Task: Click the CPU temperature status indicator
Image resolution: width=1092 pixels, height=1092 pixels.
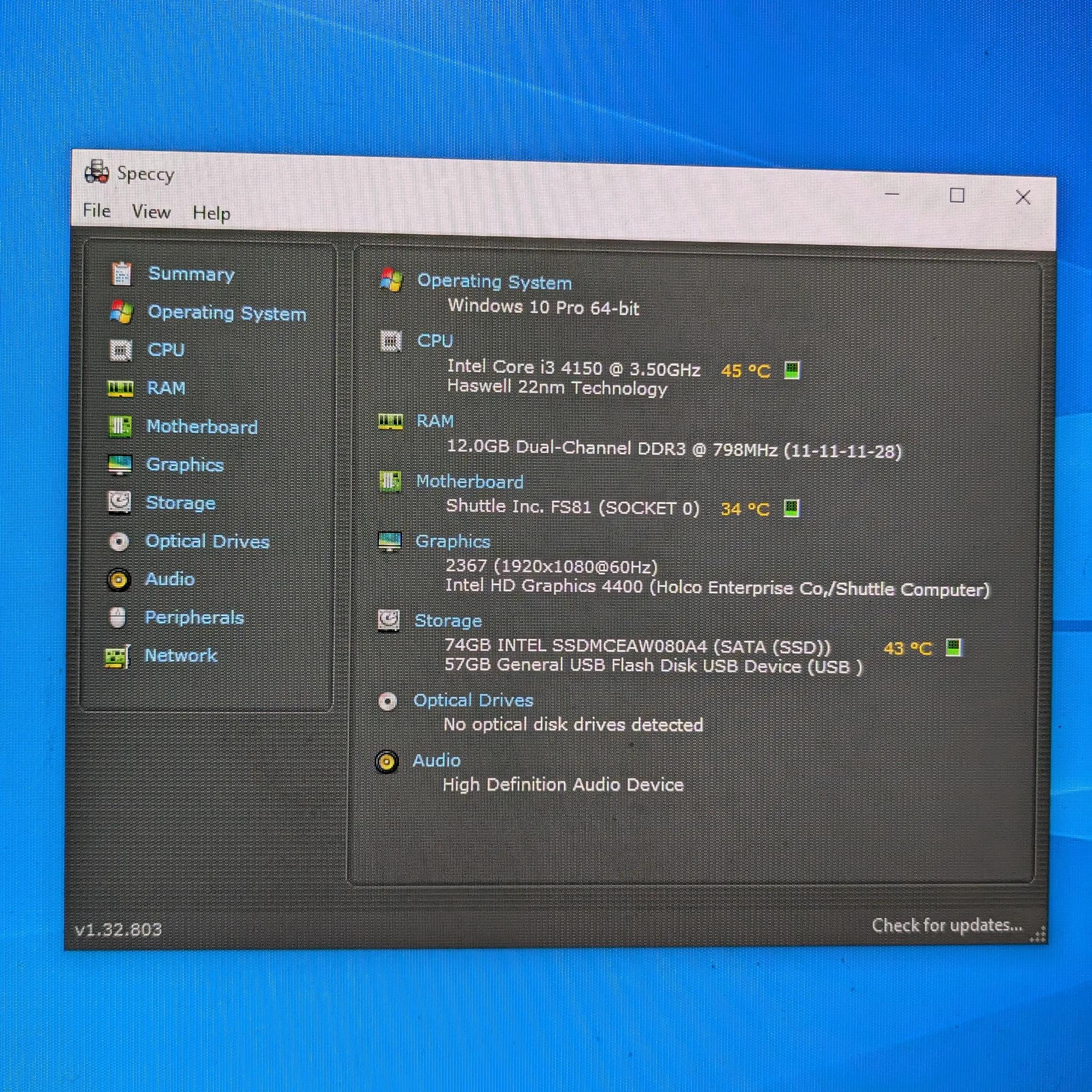Action: pyautogui.click(x=792, y=371)
